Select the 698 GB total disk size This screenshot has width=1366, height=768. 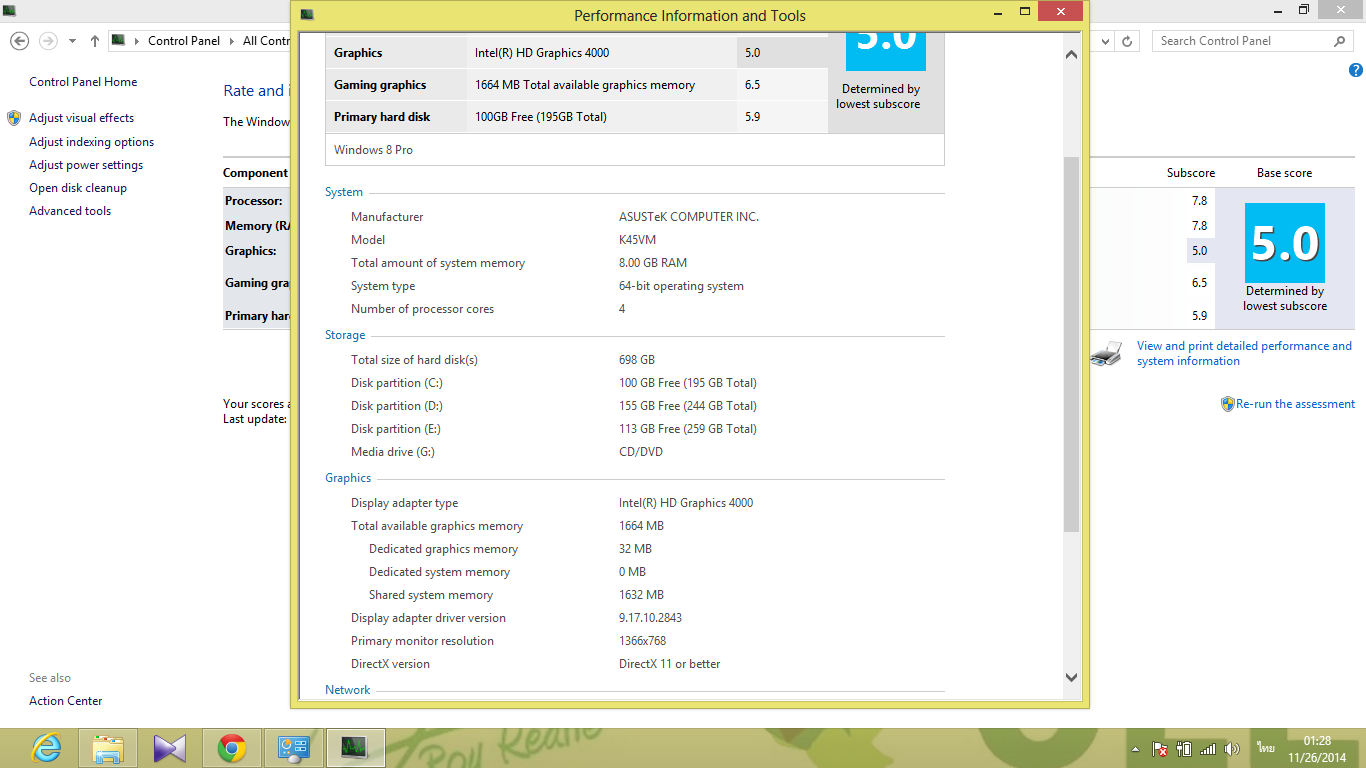(x=637, y=360)
